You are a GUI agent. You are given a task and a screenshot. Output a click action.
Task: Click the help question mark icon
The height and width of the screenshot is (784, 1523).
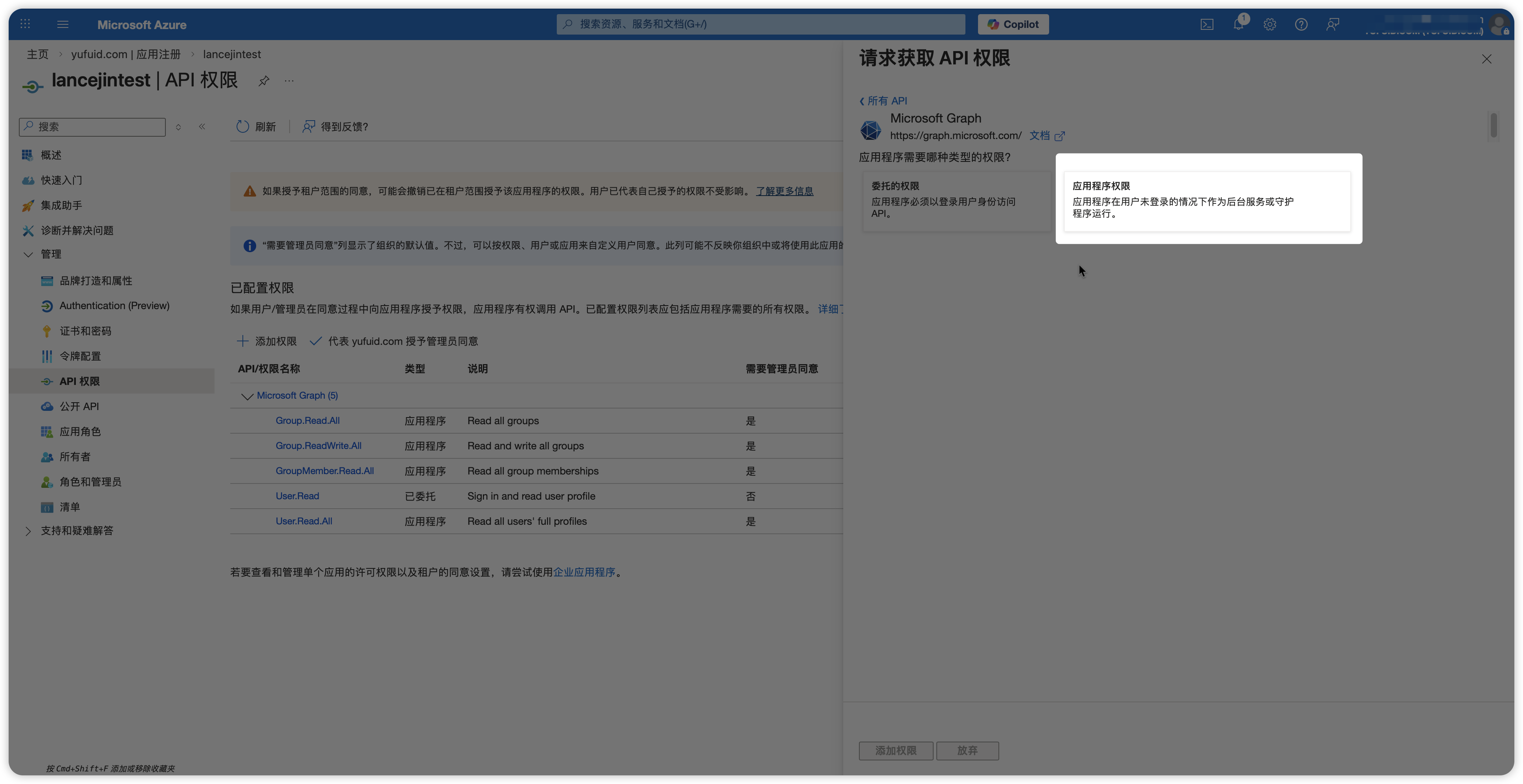pyautogui.click(x=1301, y=24)
